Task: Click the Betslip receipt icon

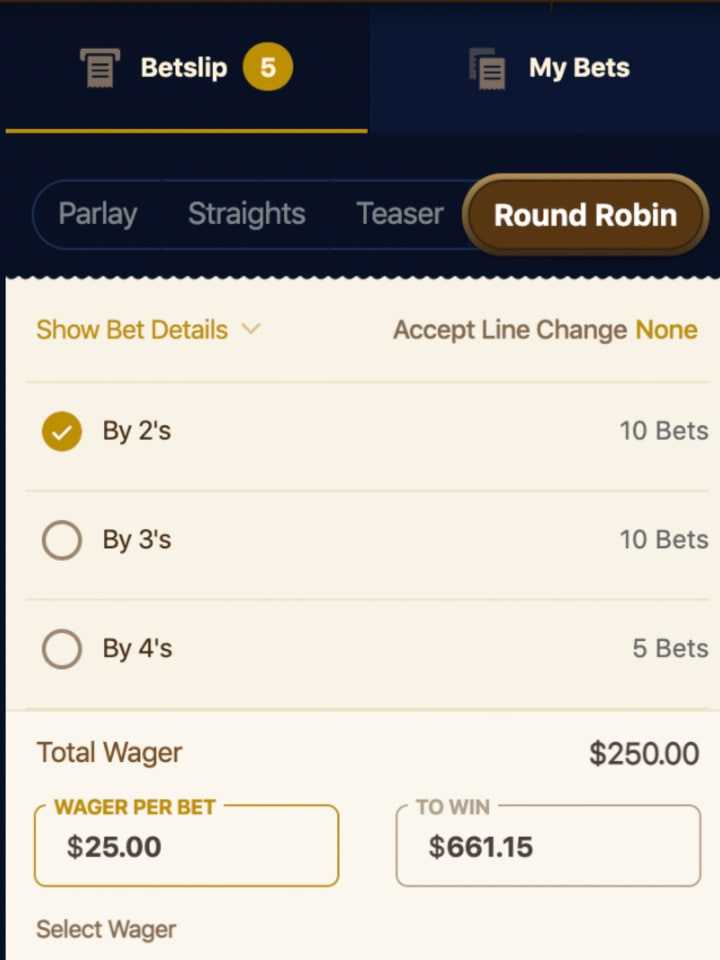Action: 99,67
